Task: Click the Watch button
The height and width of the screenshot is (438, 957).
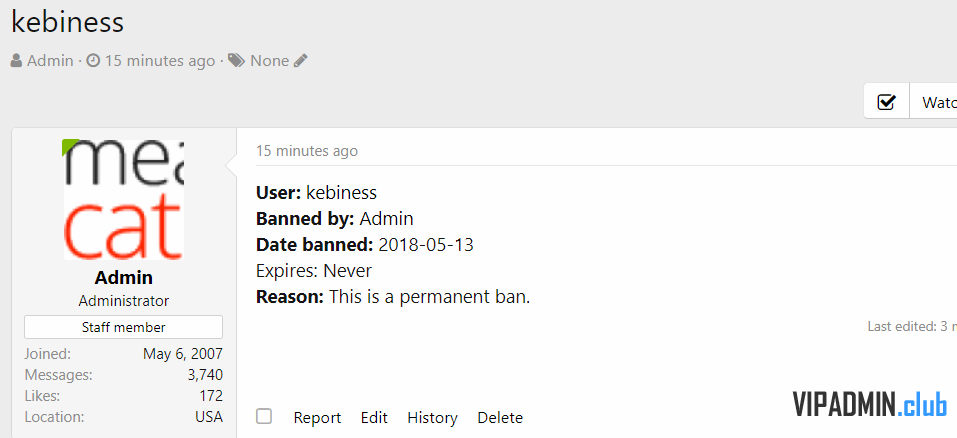Action: click(934, 102)
